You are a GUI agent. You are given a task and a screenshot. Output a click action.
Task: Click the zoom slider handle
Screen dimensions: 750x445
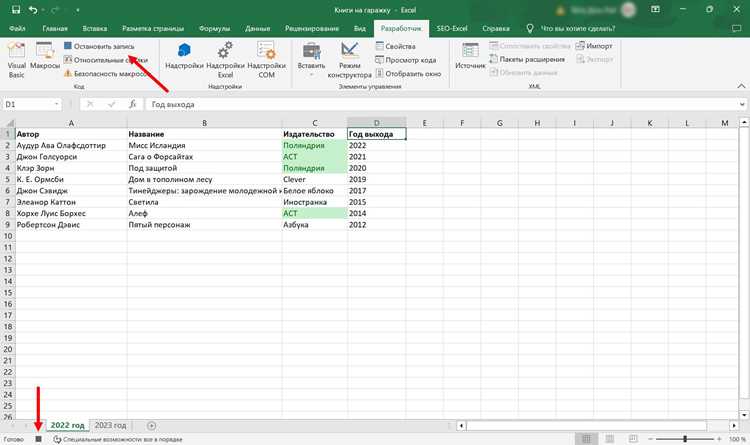tap(685, 439)
